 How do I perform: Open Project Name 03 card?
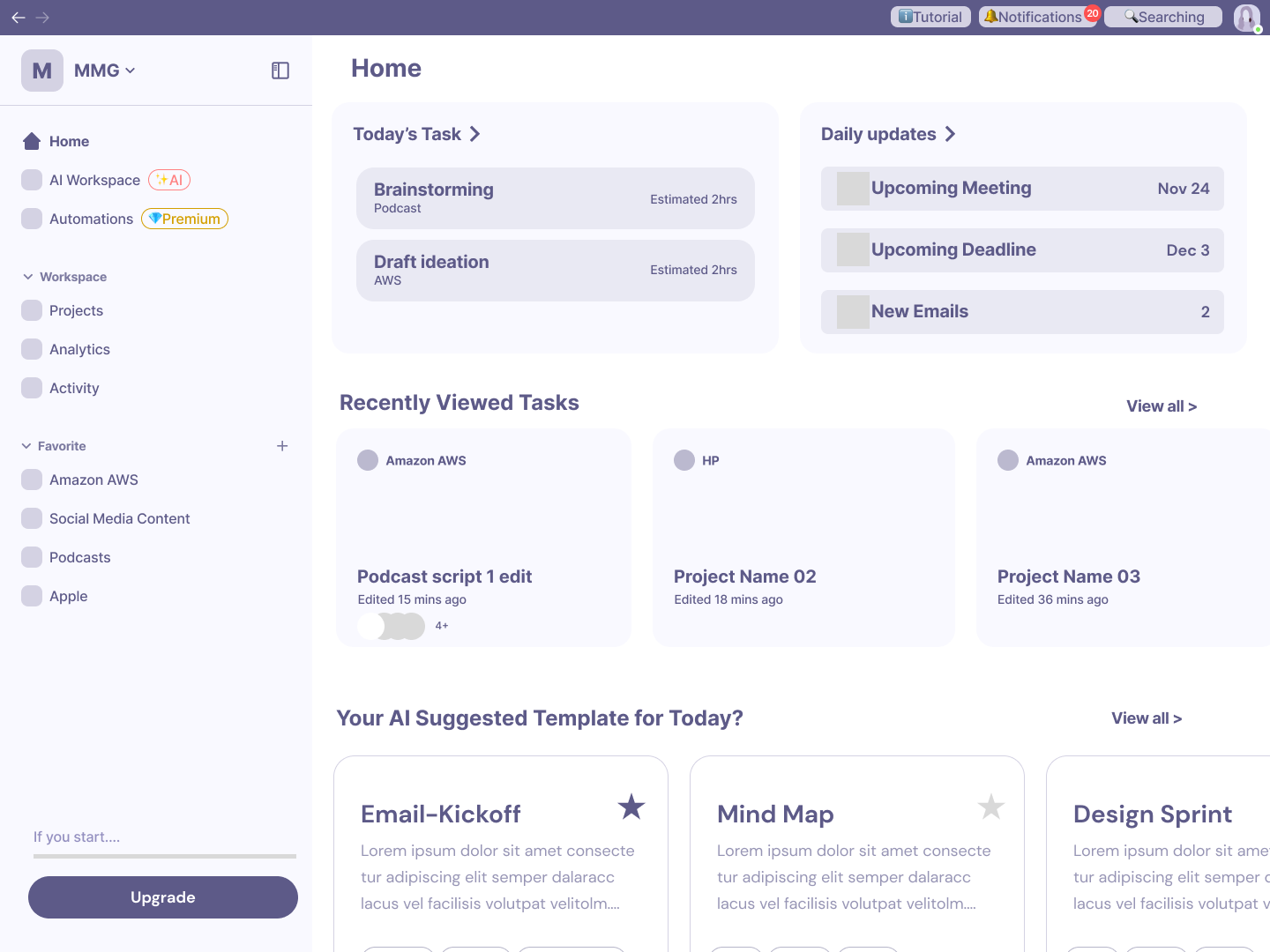coord(1124,538)
